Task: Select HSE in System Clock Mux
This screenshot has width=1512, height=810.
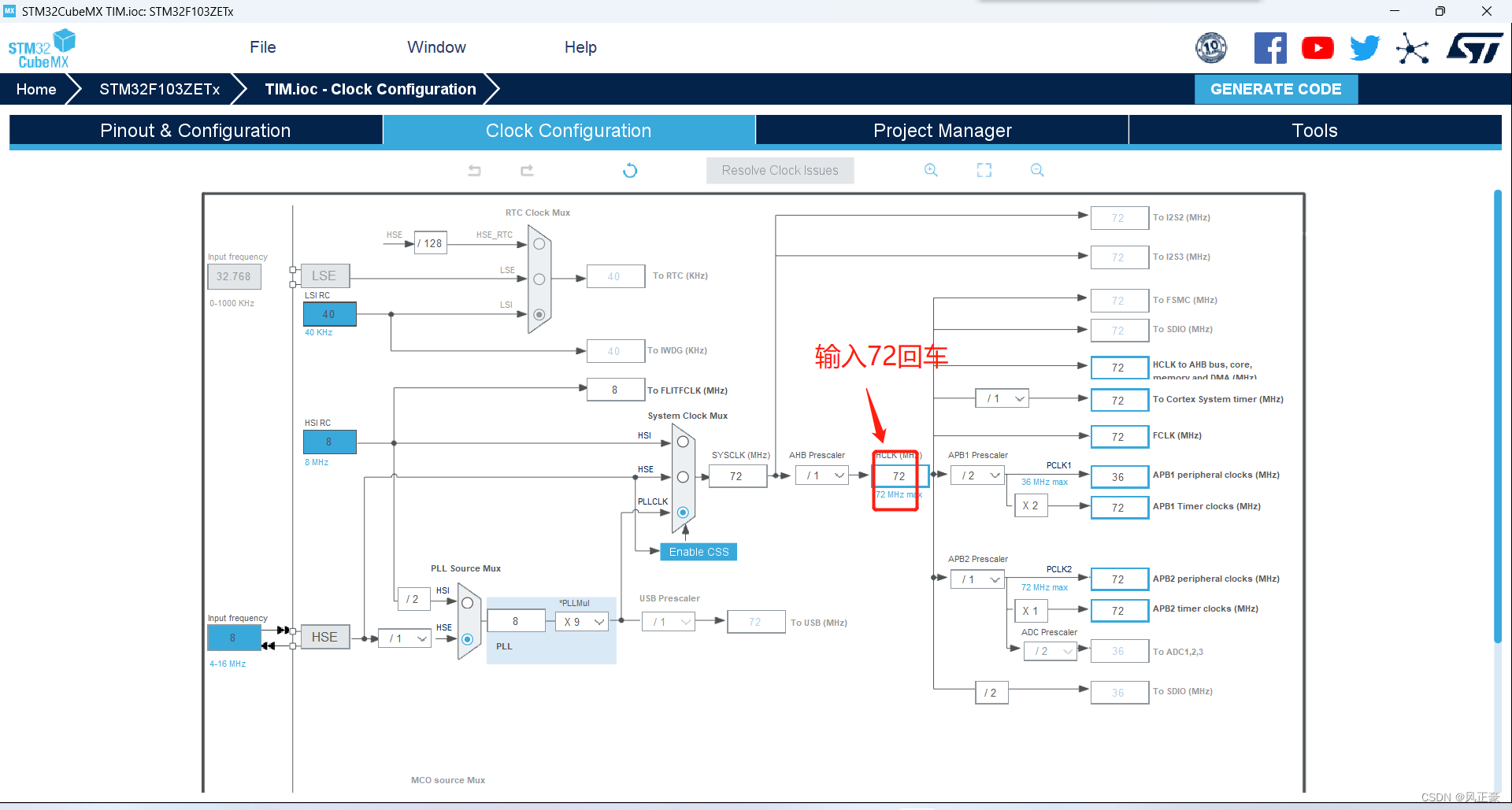Action: coord(683,477)
